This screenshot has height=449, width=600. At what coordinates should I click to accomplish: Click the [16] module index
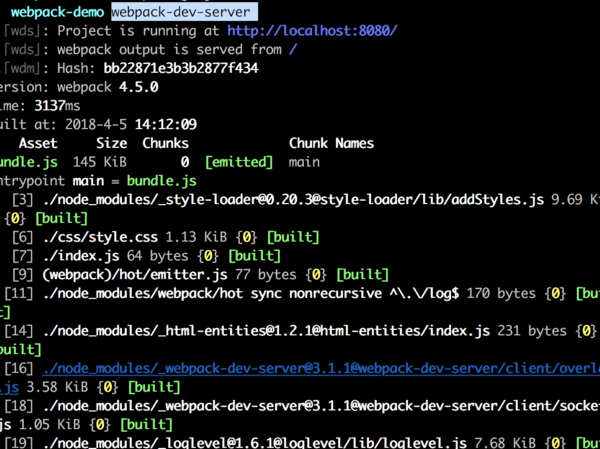pyautogui.click(x=19, y=368)
